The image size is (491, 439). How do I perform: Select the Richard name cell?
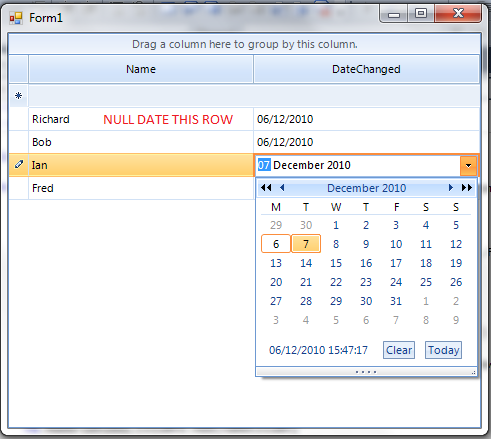coord(141,119)
